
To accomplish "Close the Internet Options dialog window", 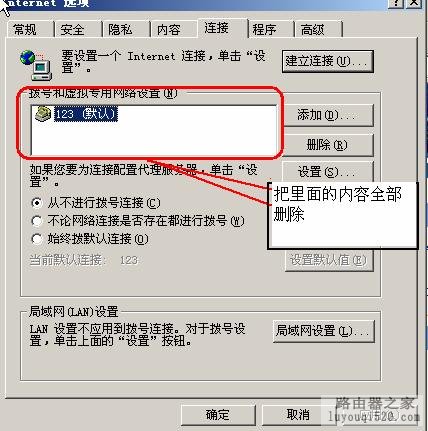I will tap(415, 3).
